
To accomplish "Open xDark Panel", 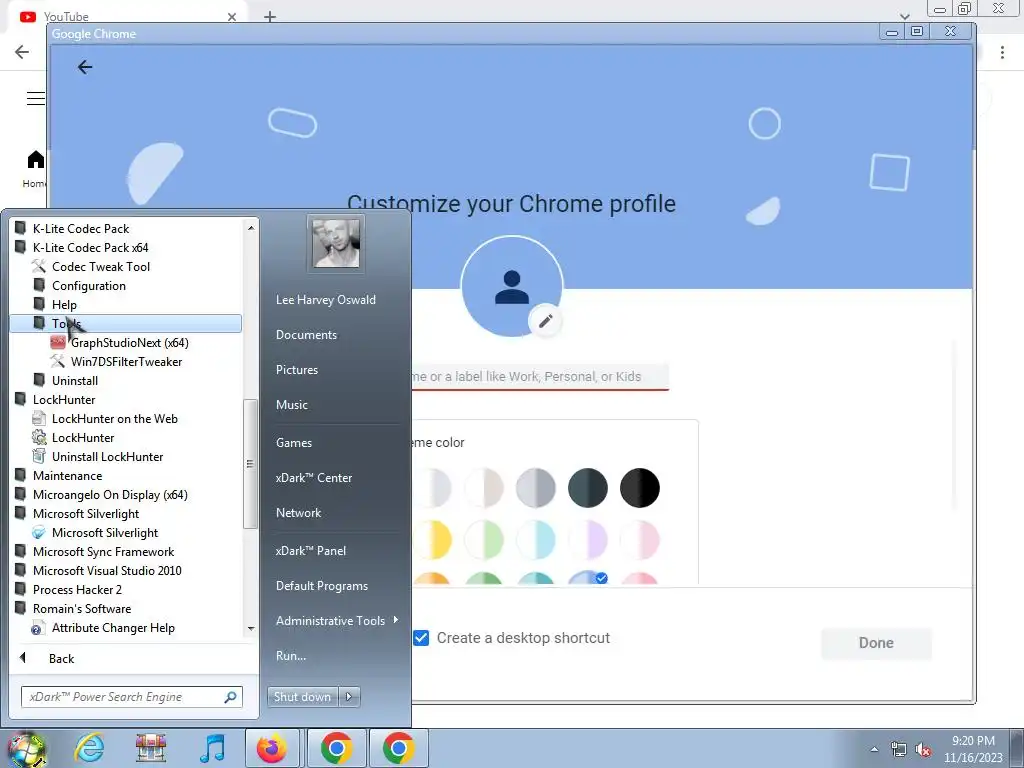I will (311, 551).
